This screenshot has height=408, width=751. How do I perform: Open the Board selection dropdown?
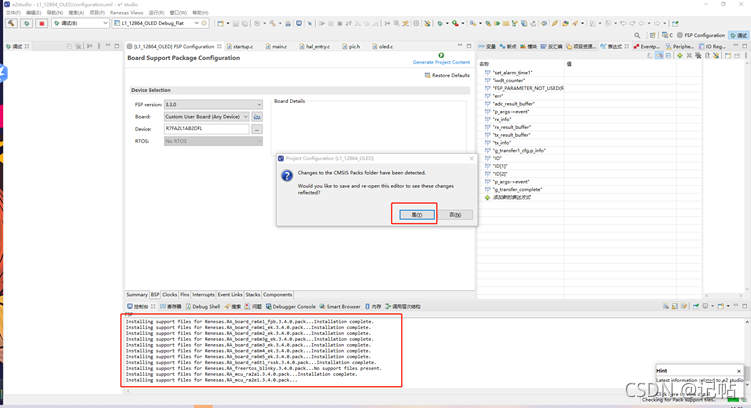pos(206,116)
